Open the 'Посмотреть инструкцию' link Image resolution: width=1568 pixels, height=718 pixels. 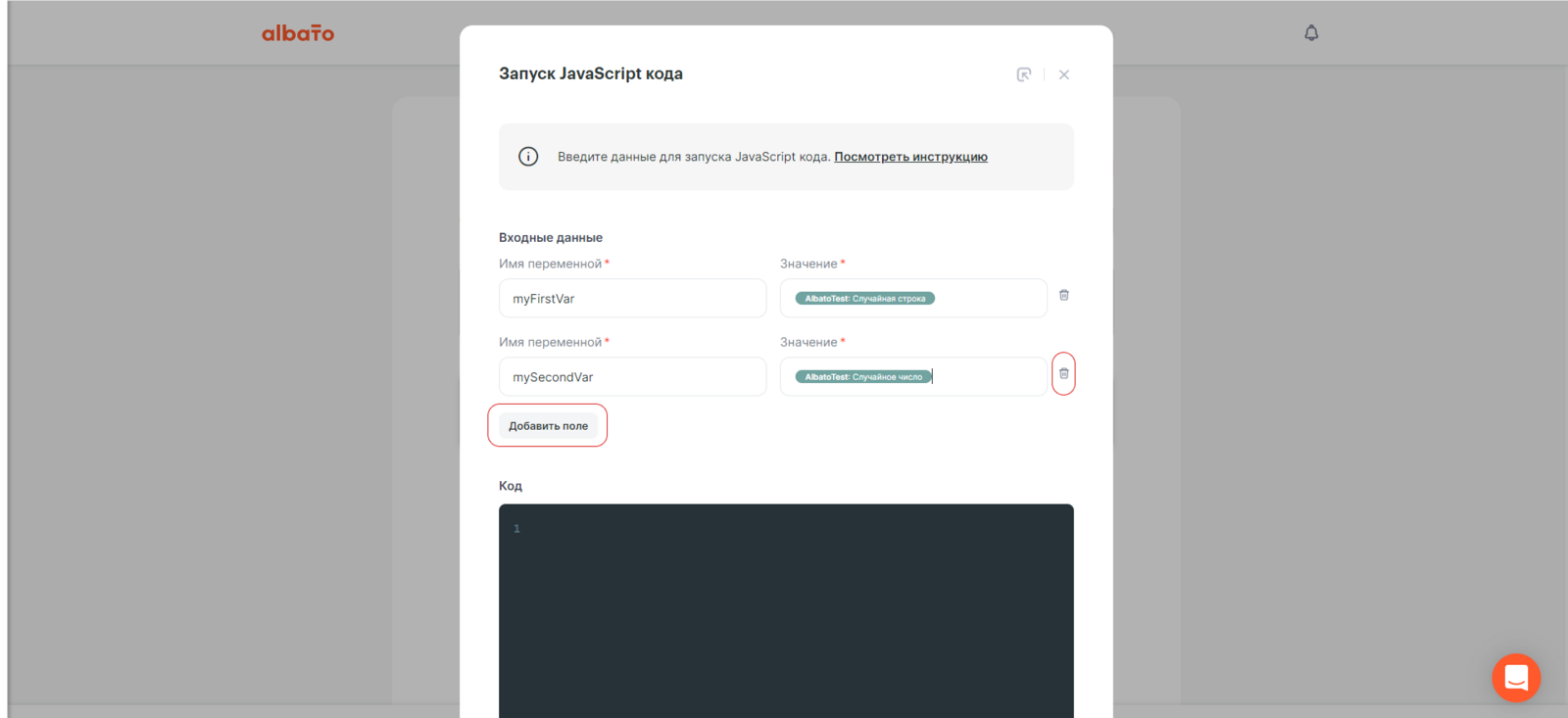coord(910,157)
